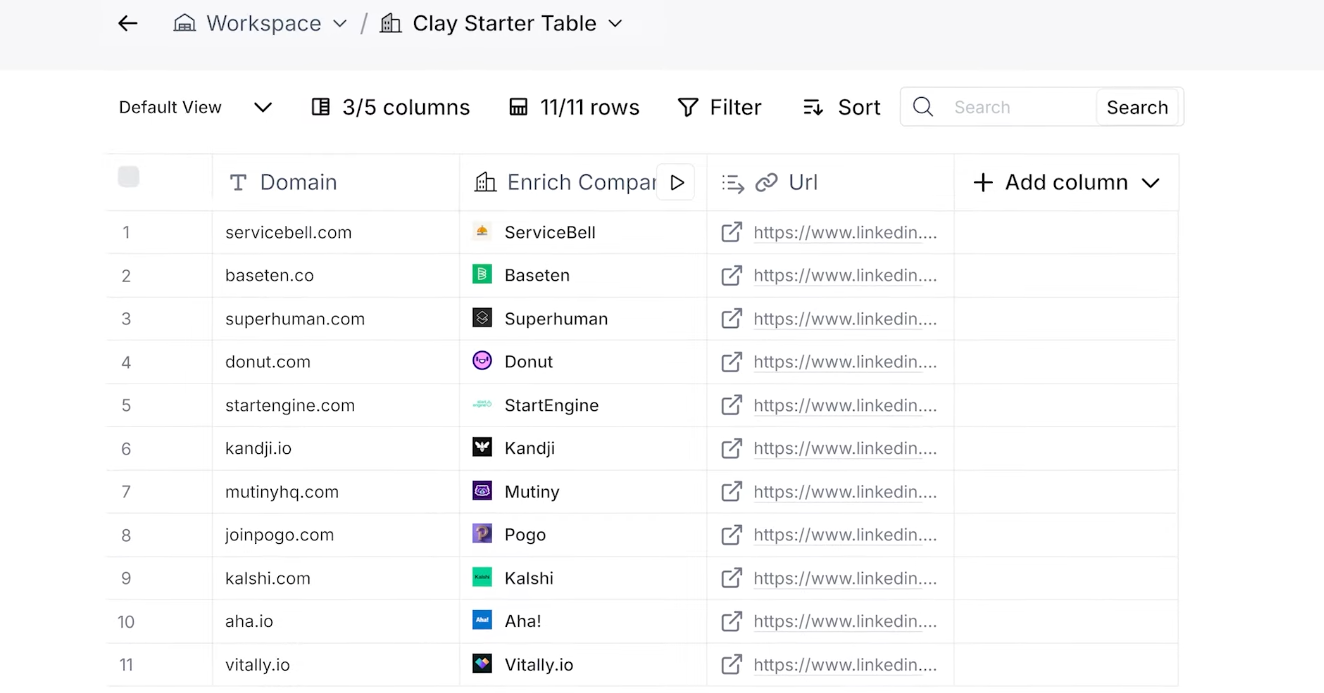
Task: Open the Filter options
Action: (x=720, y=107)
